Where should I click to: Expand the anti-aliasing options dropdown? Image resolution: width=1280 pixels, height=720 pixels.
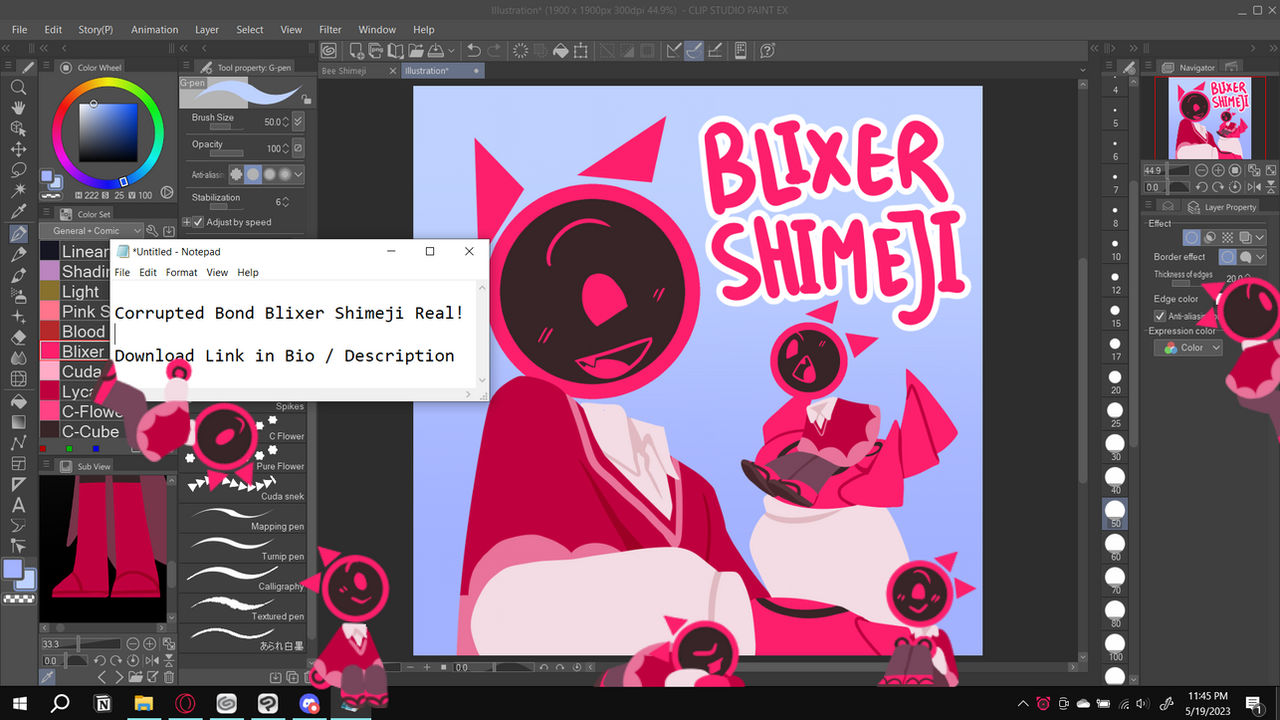coord(298,174)
